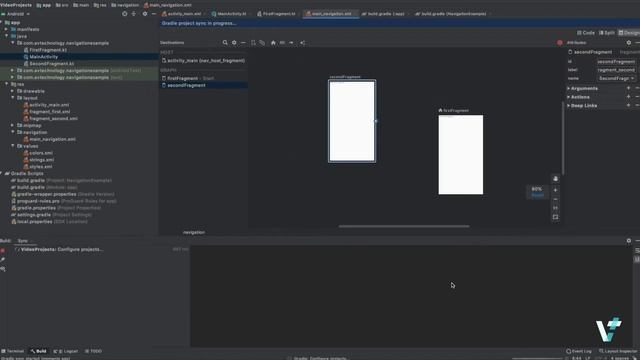Click project panel scroll-from-source target icon
640x360 pixels.
124,14
